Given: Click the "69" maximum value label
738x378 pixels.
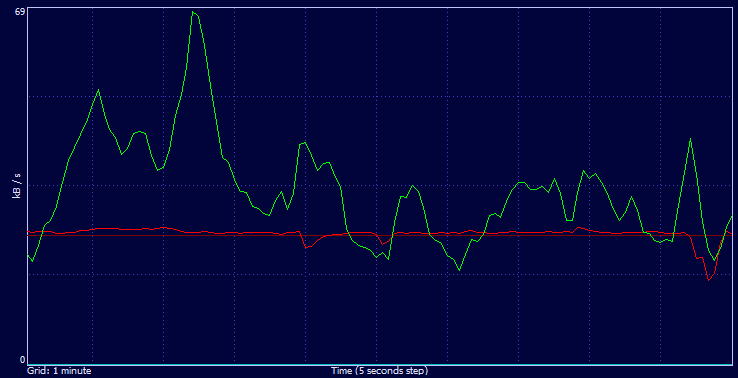Looking at the screenshot, I should (19, 11).
